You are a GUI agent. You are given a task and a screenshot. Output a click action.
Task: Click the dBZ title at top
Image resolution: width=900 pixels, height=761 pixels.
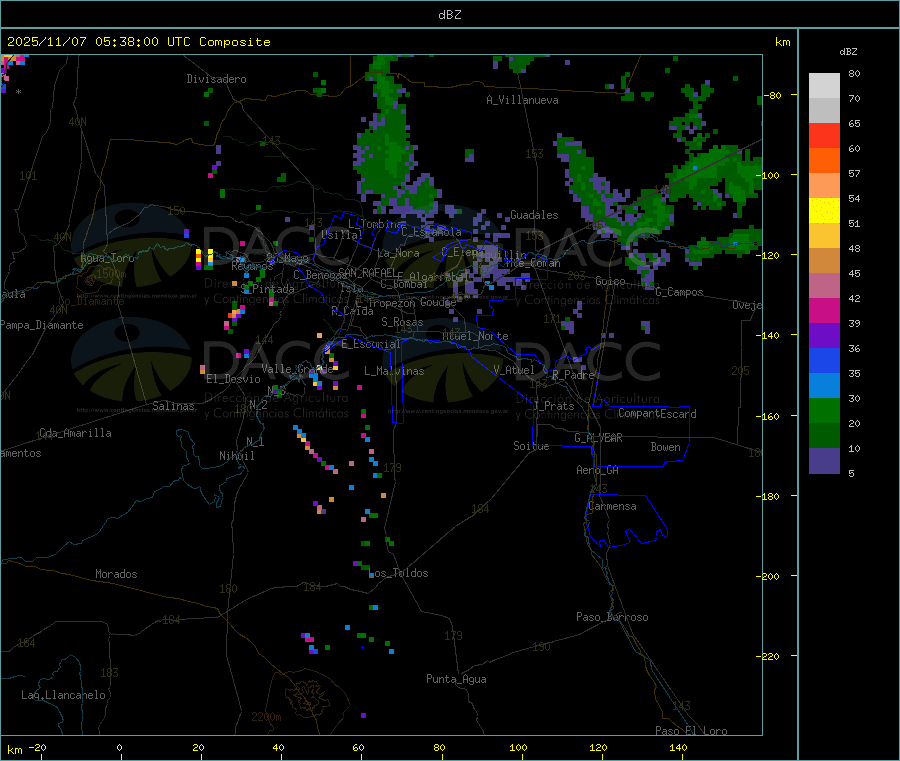tap(449, 15)
